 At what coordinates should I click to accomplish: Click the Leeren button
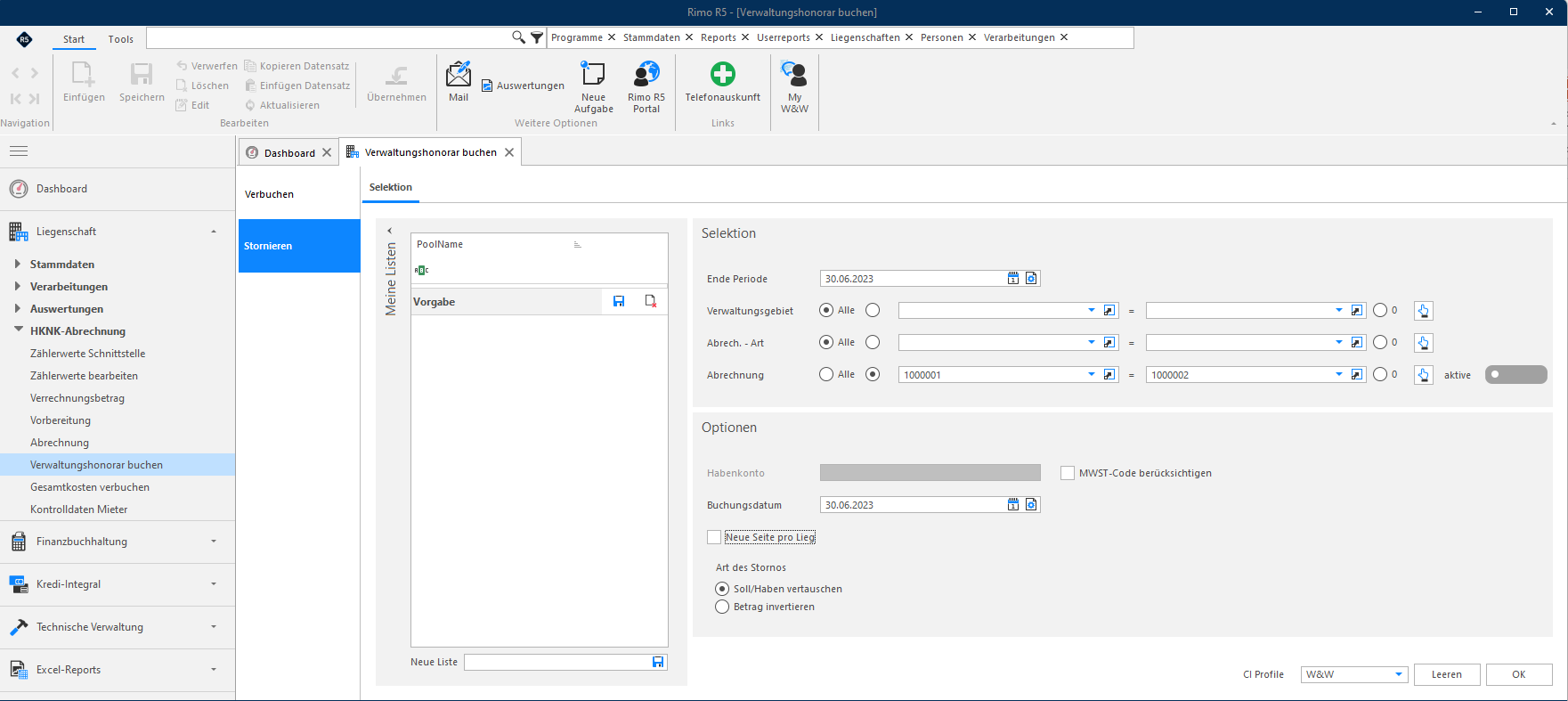[x=1447, y=674]
